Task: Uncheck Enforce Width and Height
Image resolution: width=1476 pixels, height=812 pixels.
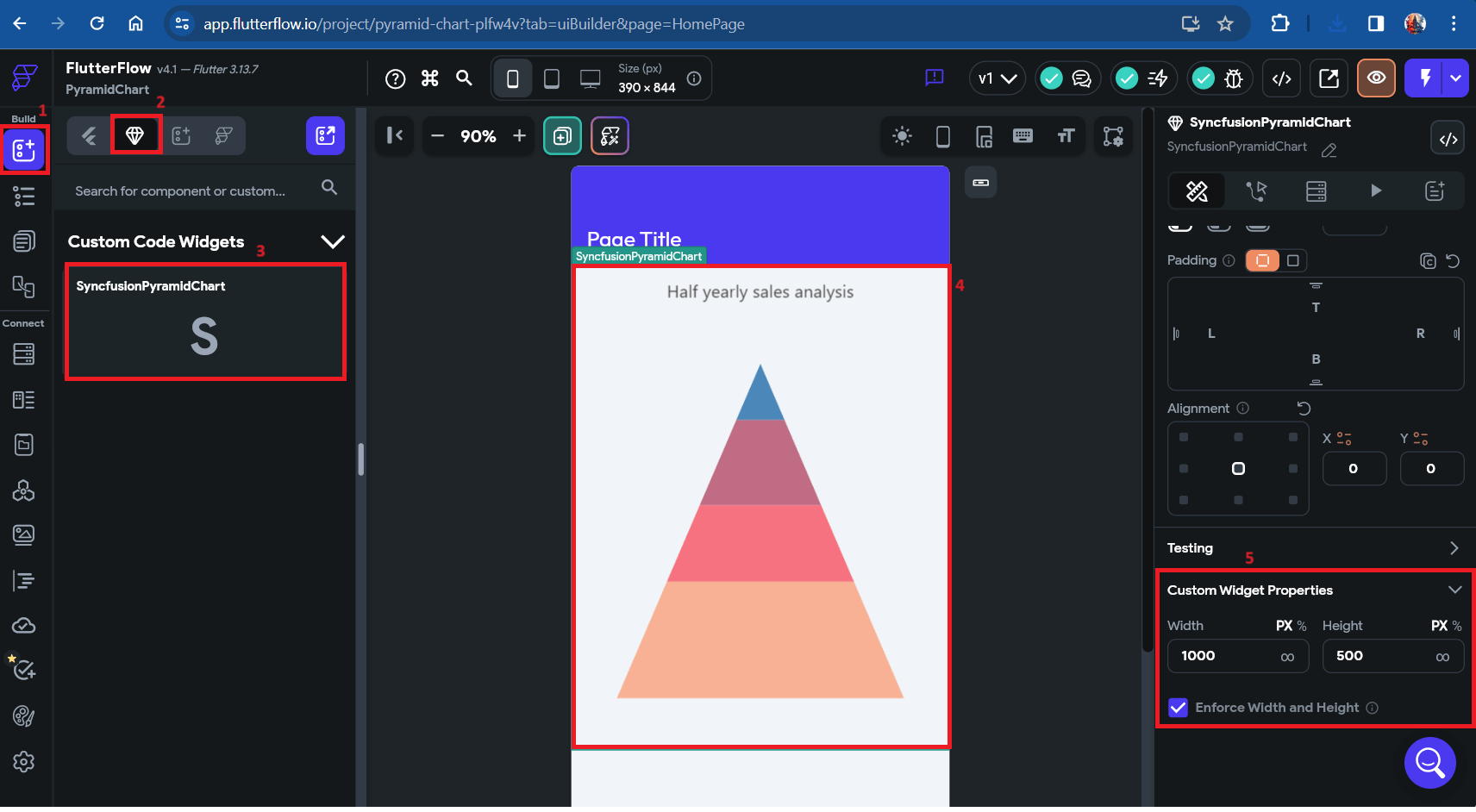Action: tap(1179, 708)
